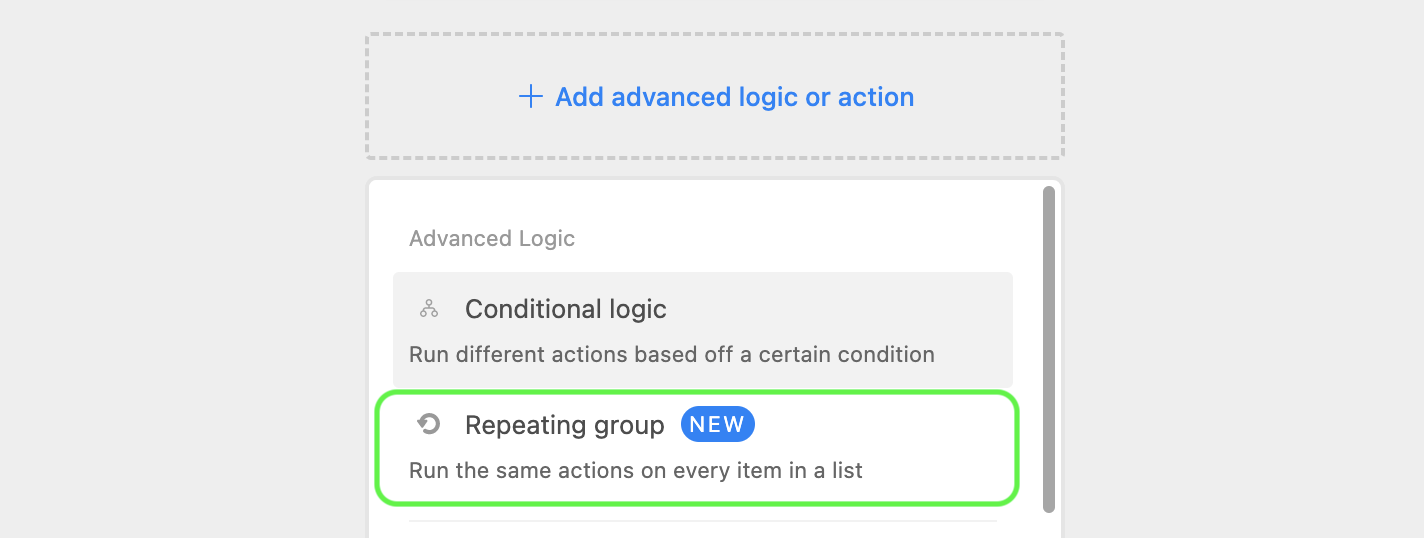This screenshot has width=1424, height=538.
Task: Click the divider line under Repeating group
Action: coord(703,521)
